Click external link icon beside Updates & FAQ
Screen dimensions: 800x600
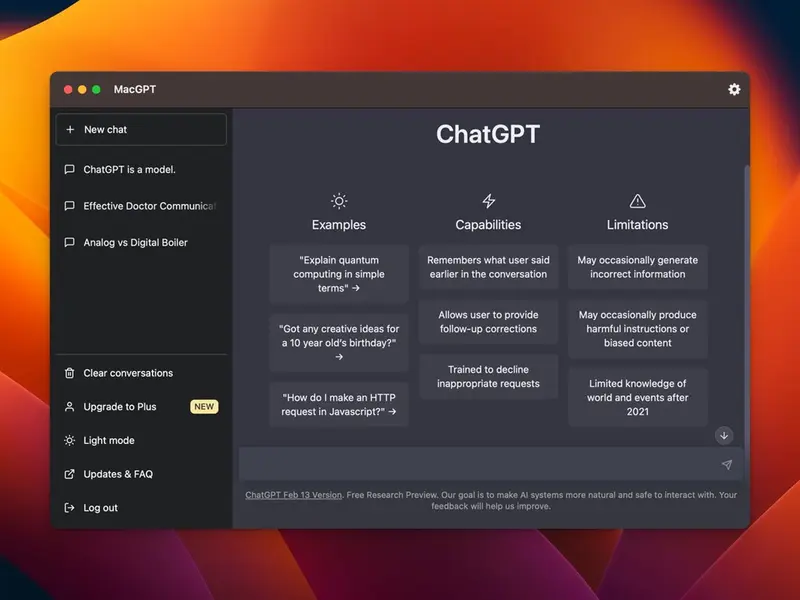click(69, 474)
